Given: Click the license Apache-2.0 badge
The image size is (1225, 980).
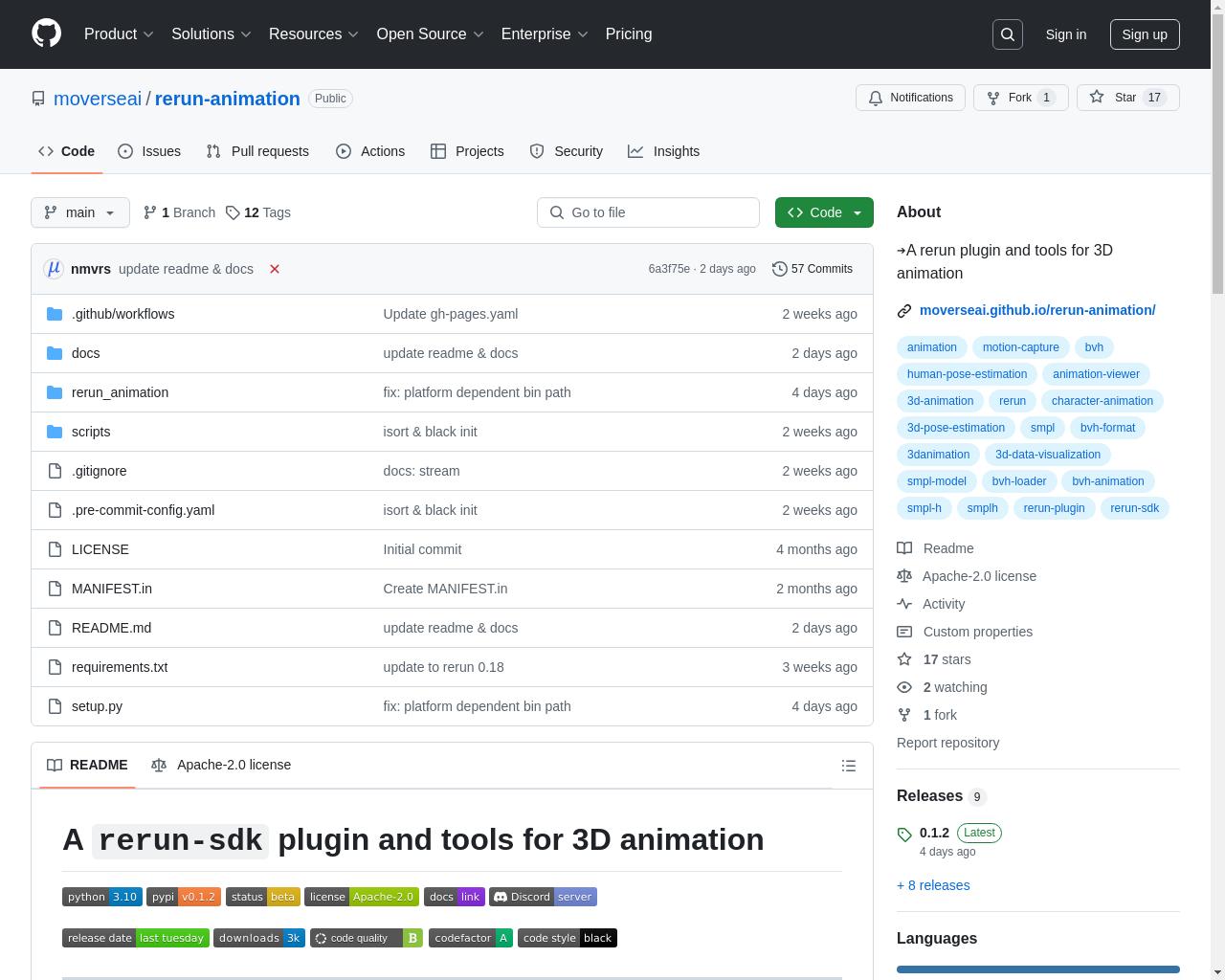Looking at the screenshot, I should tap(362, 897).
